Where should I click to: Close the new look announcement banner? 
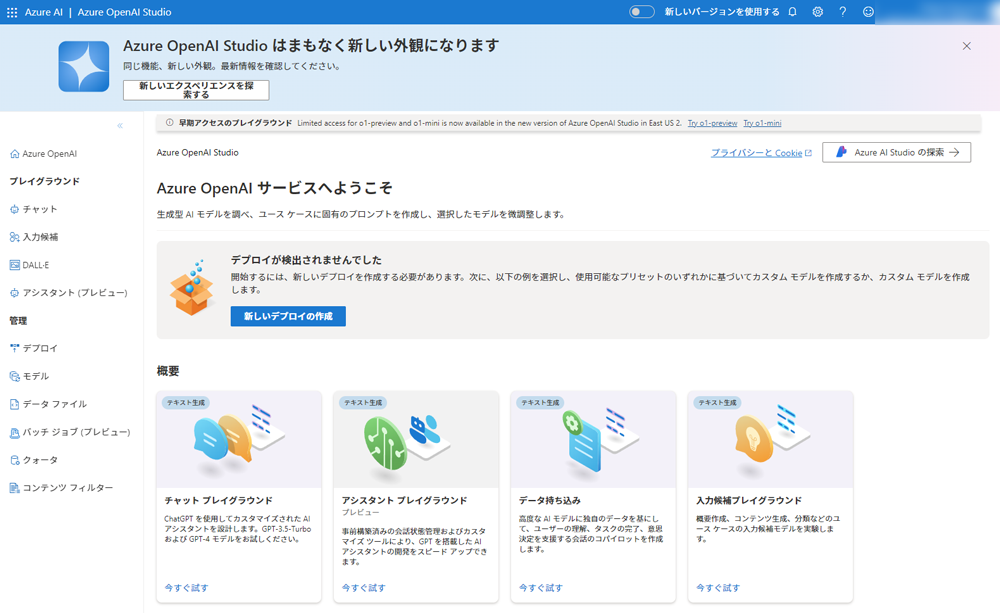coord(967,46)
